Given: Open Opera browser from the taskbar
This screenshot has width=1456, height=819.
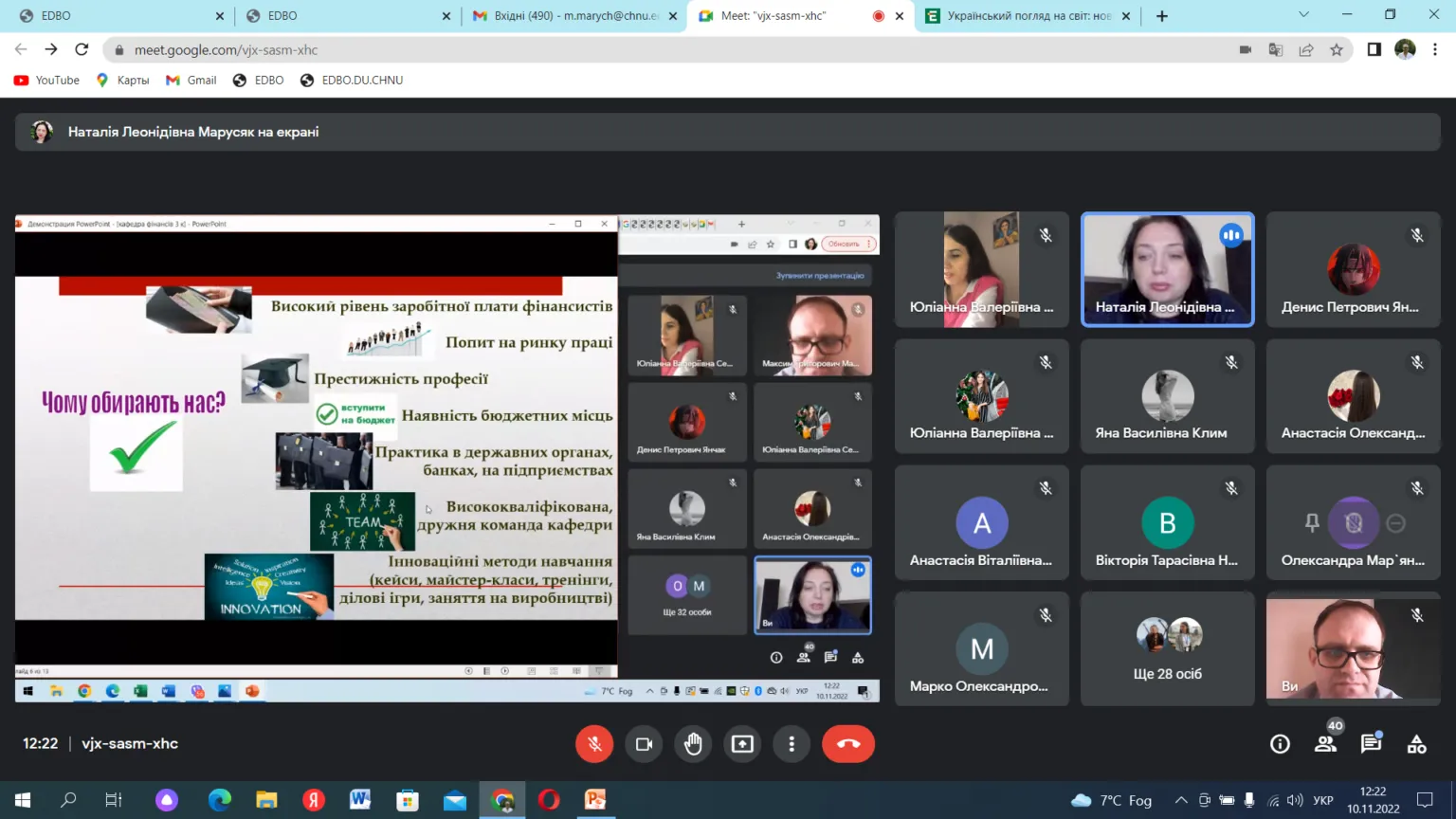Looking at the screenshot, I should tap(549, 800).
